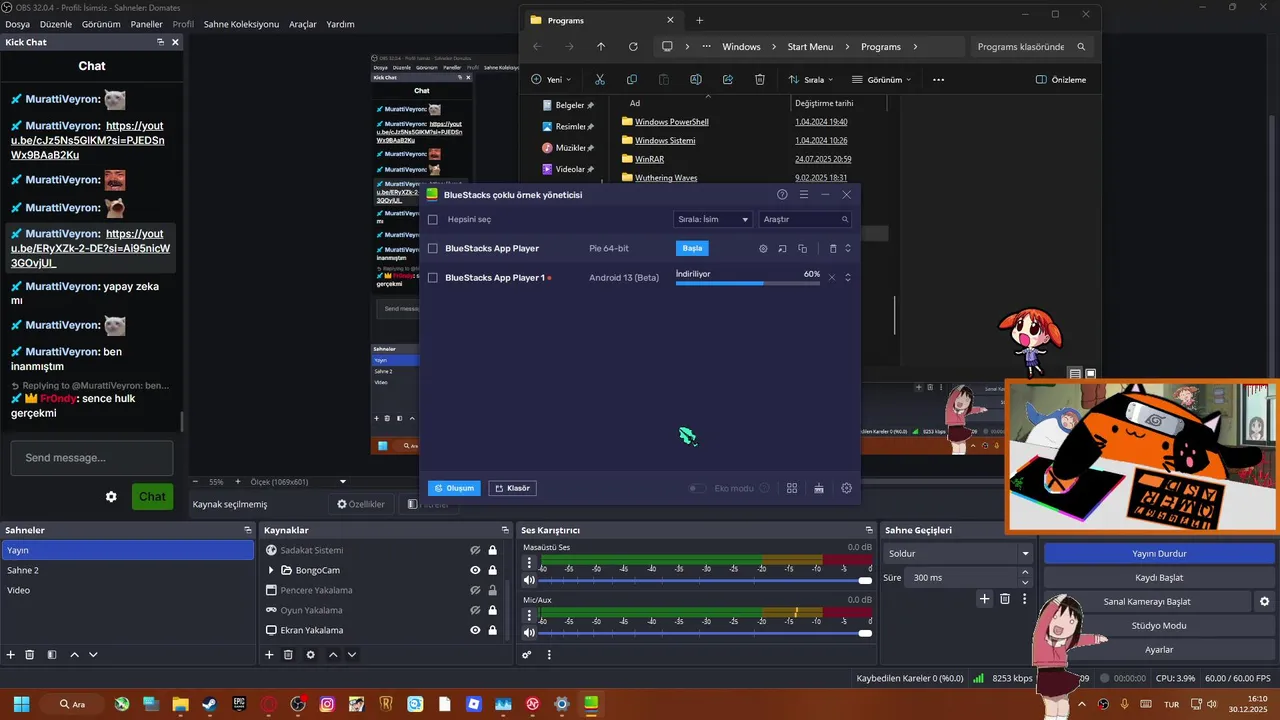
Task: Move source up arrow in Kaynaklar
Action: 333,654
